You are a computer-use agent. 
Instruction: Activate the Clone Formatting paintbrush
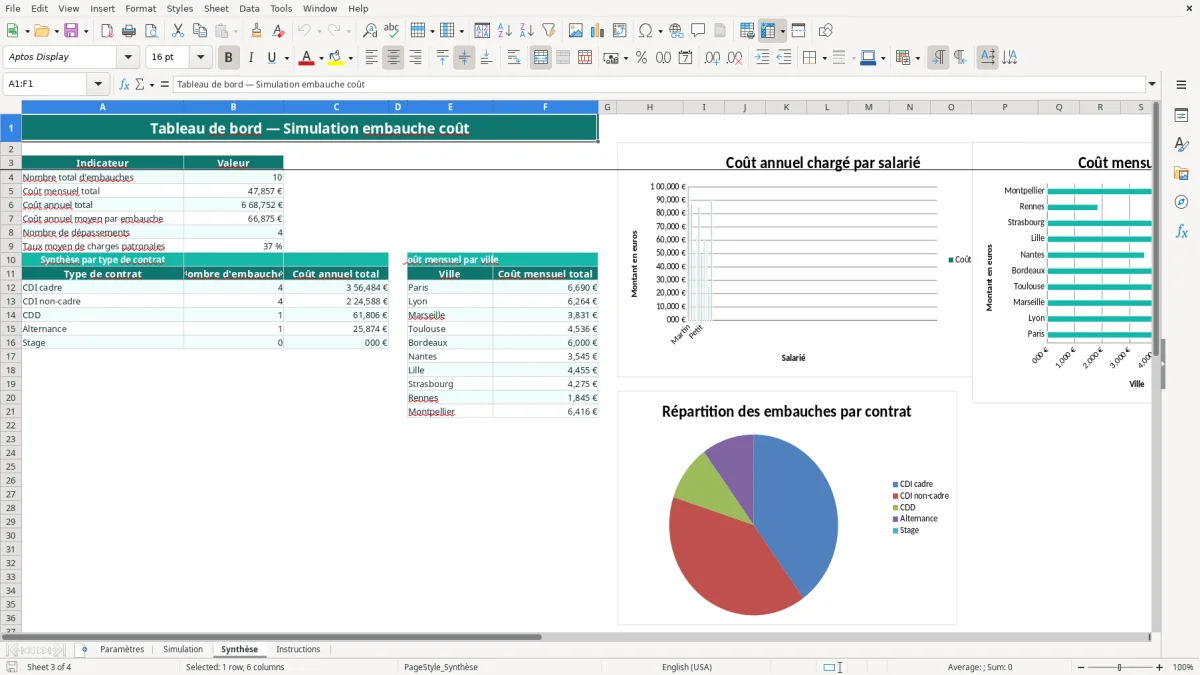pos(256,31)
